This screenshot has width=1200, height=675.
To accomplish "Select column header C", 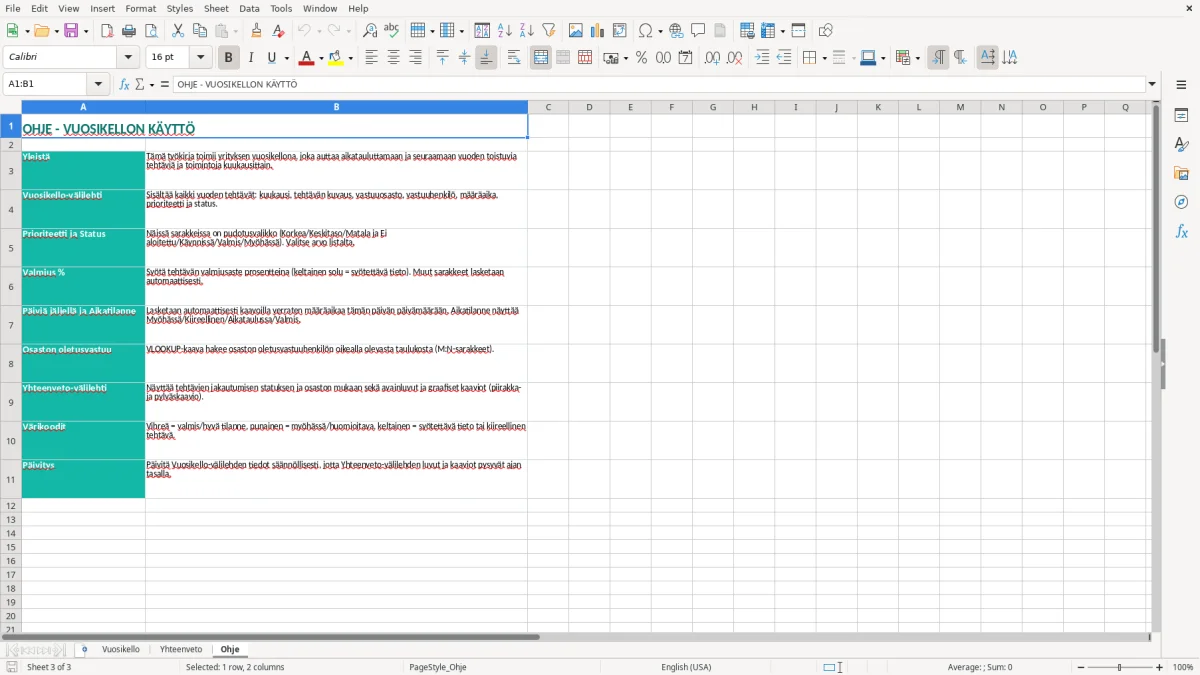I will point(548,107).
